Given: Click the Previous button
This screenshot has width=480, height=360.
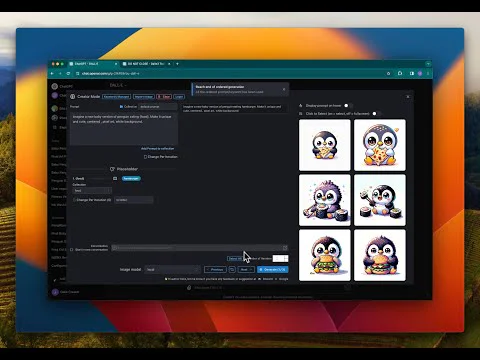Looking at the screenshot, I should 215,269.
